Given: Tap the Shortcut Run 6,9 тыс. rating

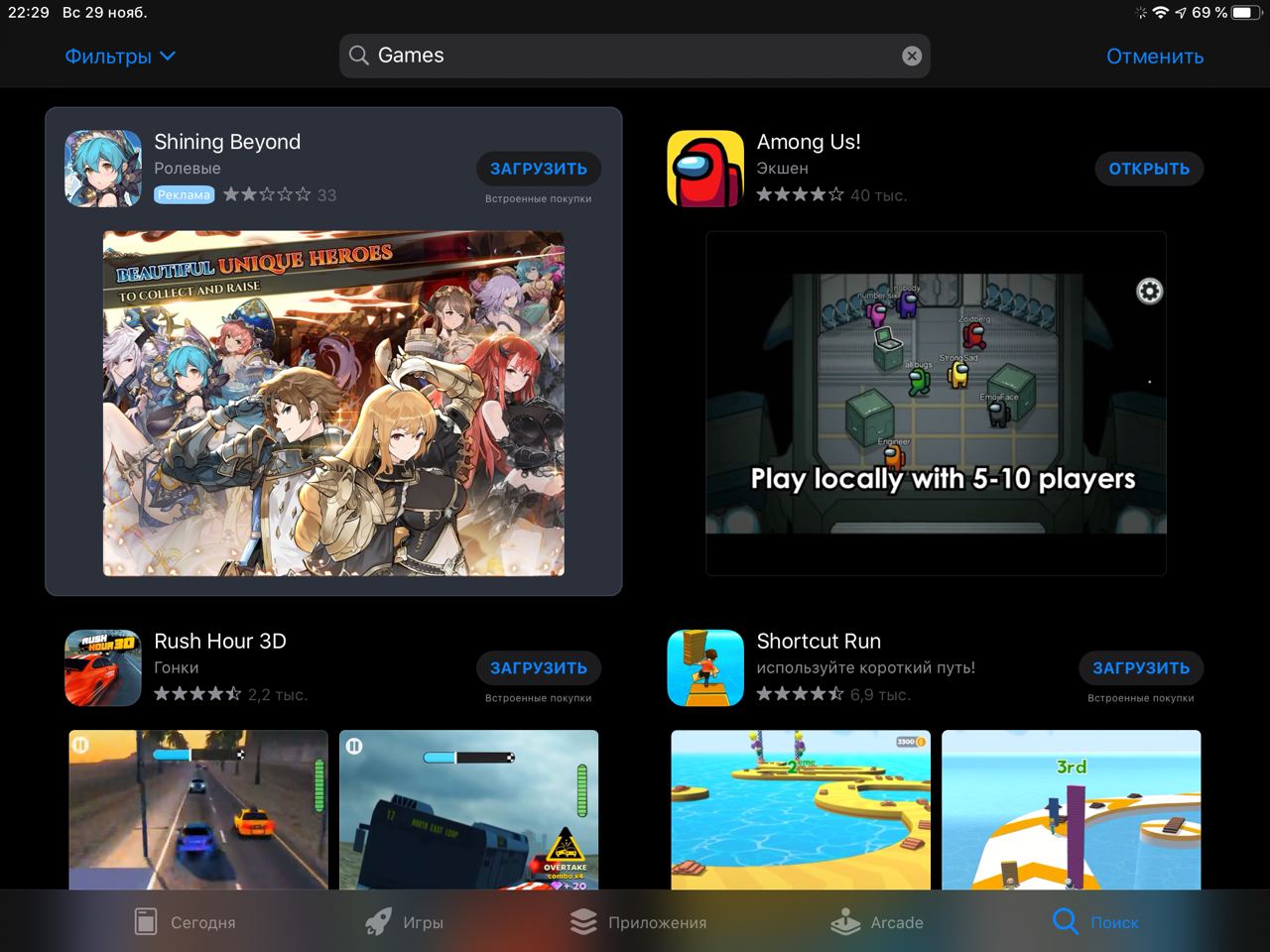Looking at the screenshot, I should [x=833, y=694].
